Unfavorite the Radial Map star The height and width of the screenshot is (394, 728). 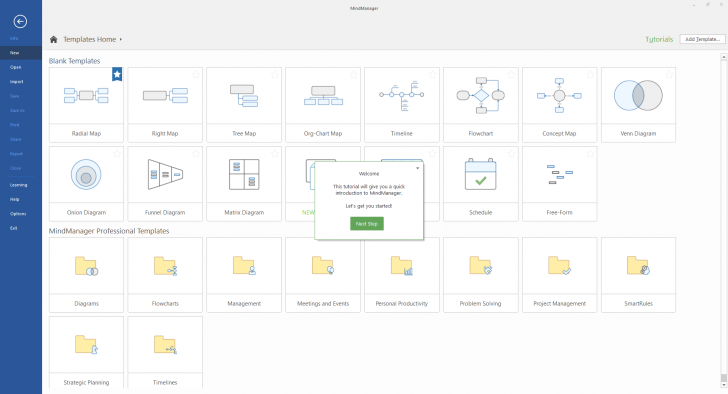coord(117,74)
